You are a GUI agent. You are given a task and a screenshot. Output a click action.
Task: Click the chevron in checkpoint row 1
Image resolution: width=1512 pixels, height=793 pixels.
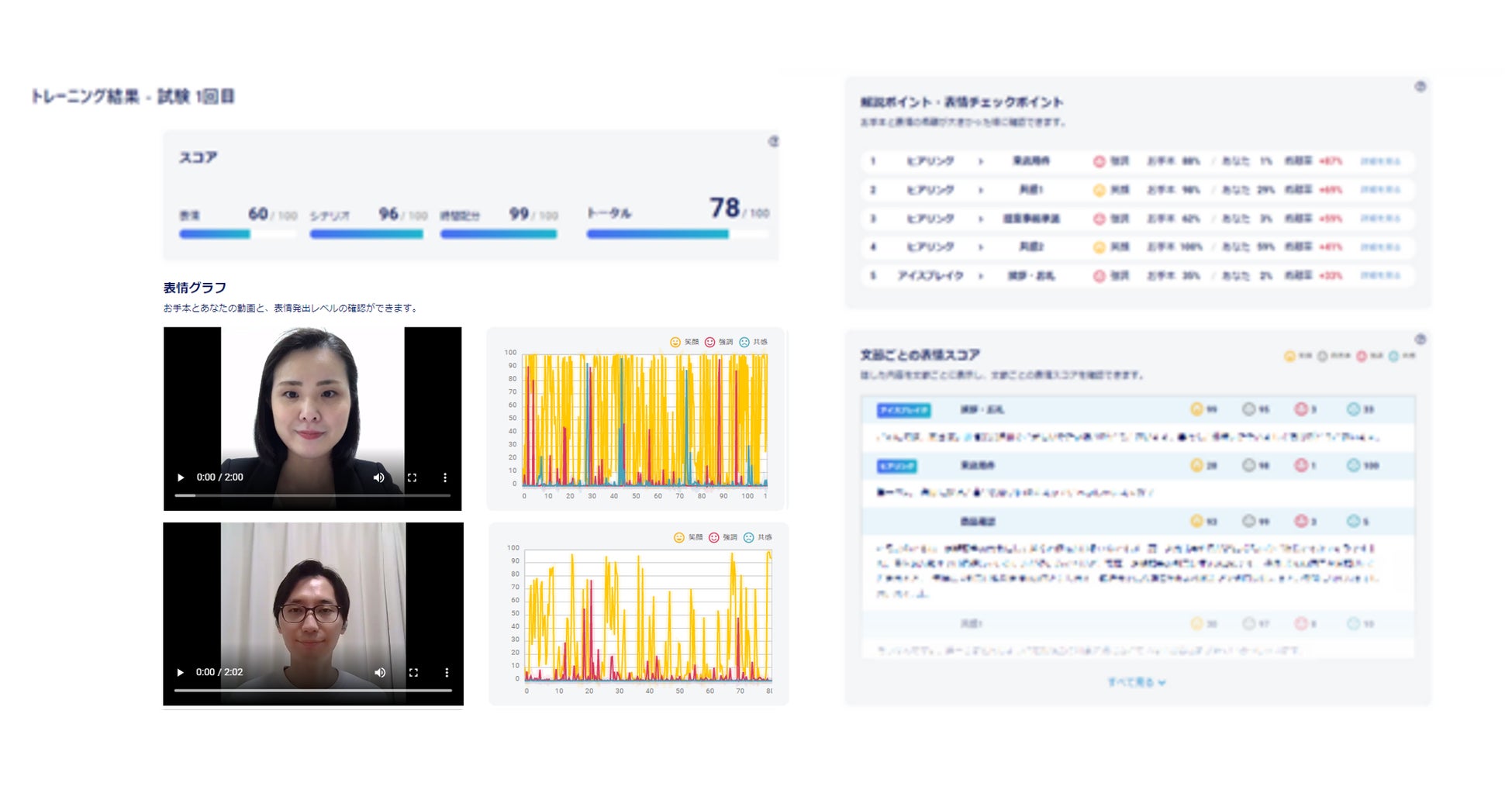[x=981, y=161]
